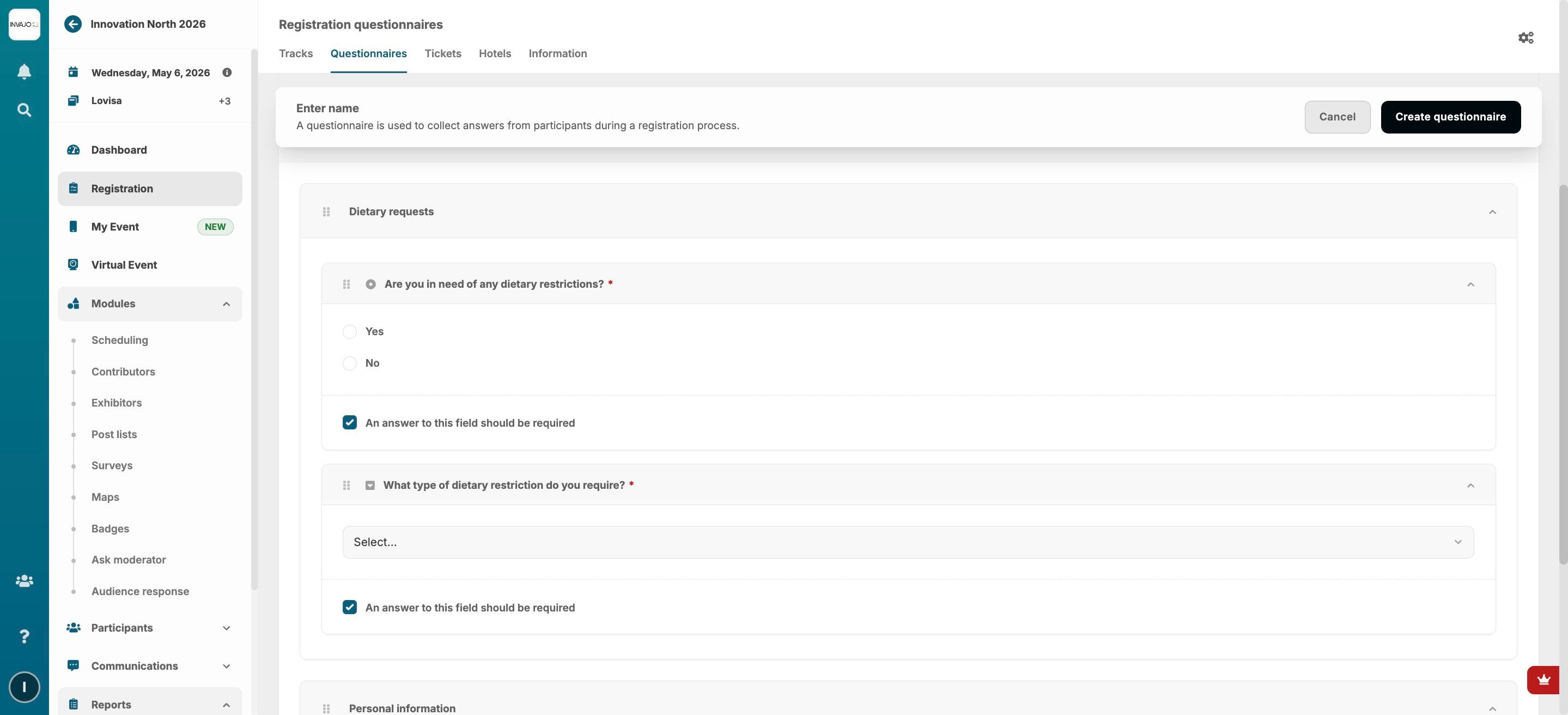
Task: Switch to the Tickets tab
Action: [442, 53]
